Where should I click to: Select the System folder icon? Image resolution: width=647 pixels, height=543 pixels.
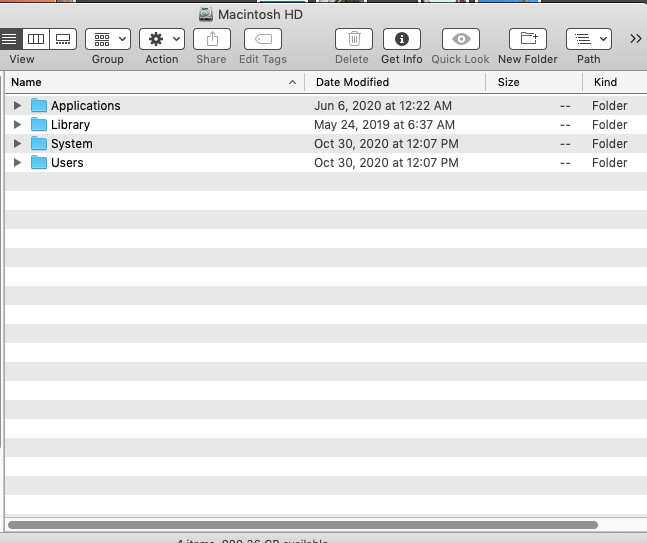click(x=39, y=144)
